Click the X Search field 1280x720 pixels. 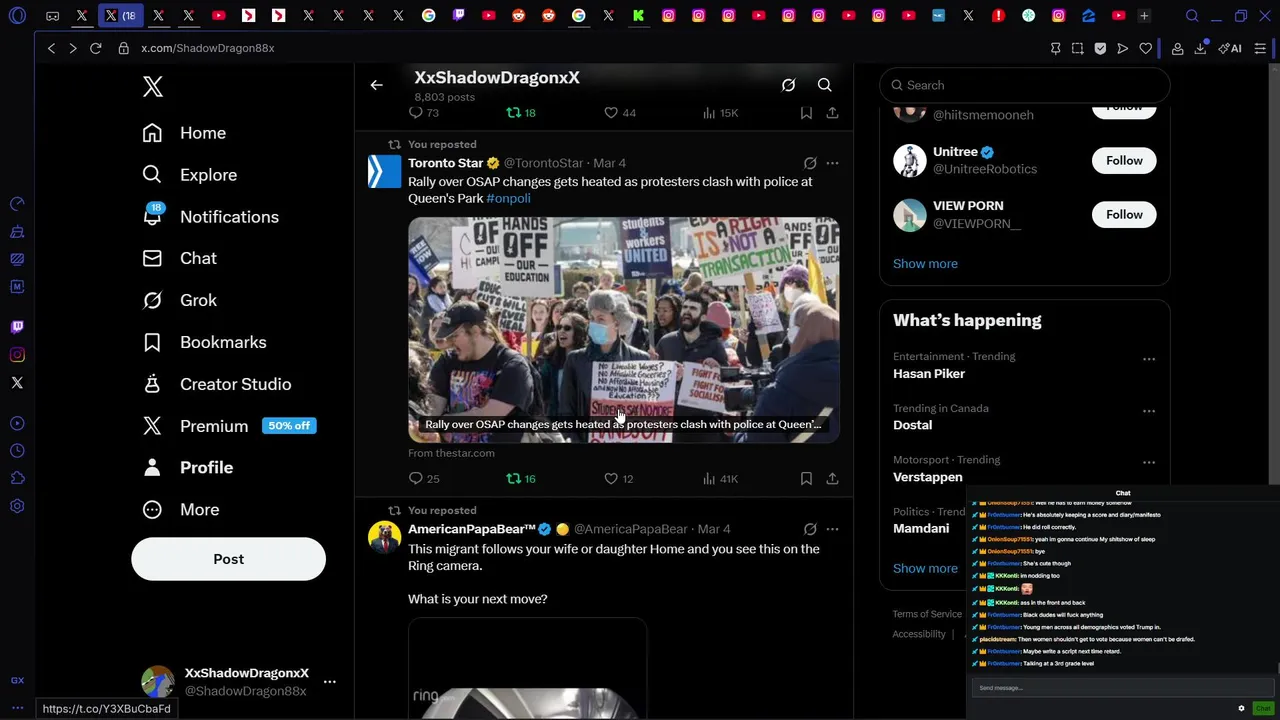click(1024, 85)
